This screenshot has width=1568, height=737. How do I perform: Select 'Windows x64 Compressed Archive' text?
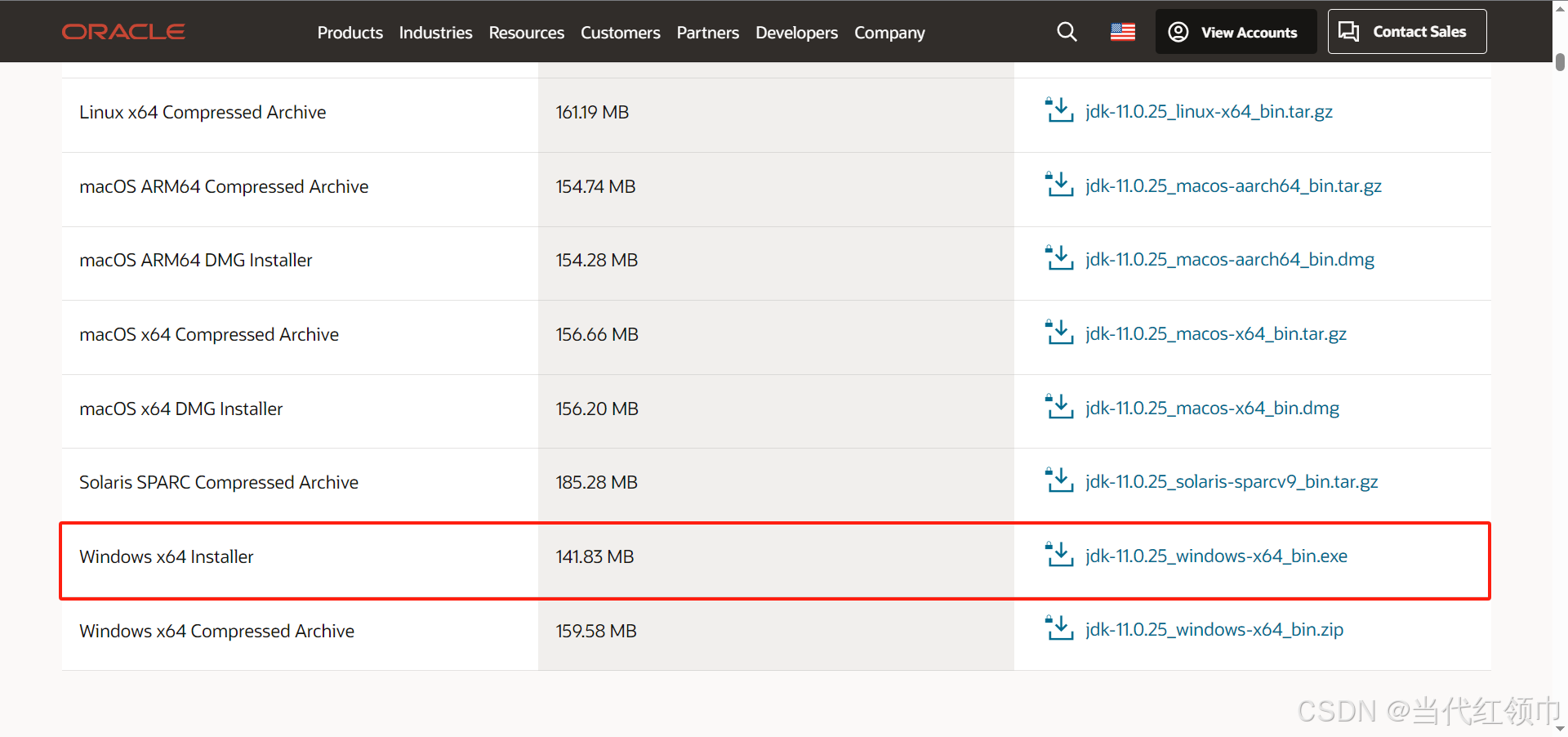(216, 631)
